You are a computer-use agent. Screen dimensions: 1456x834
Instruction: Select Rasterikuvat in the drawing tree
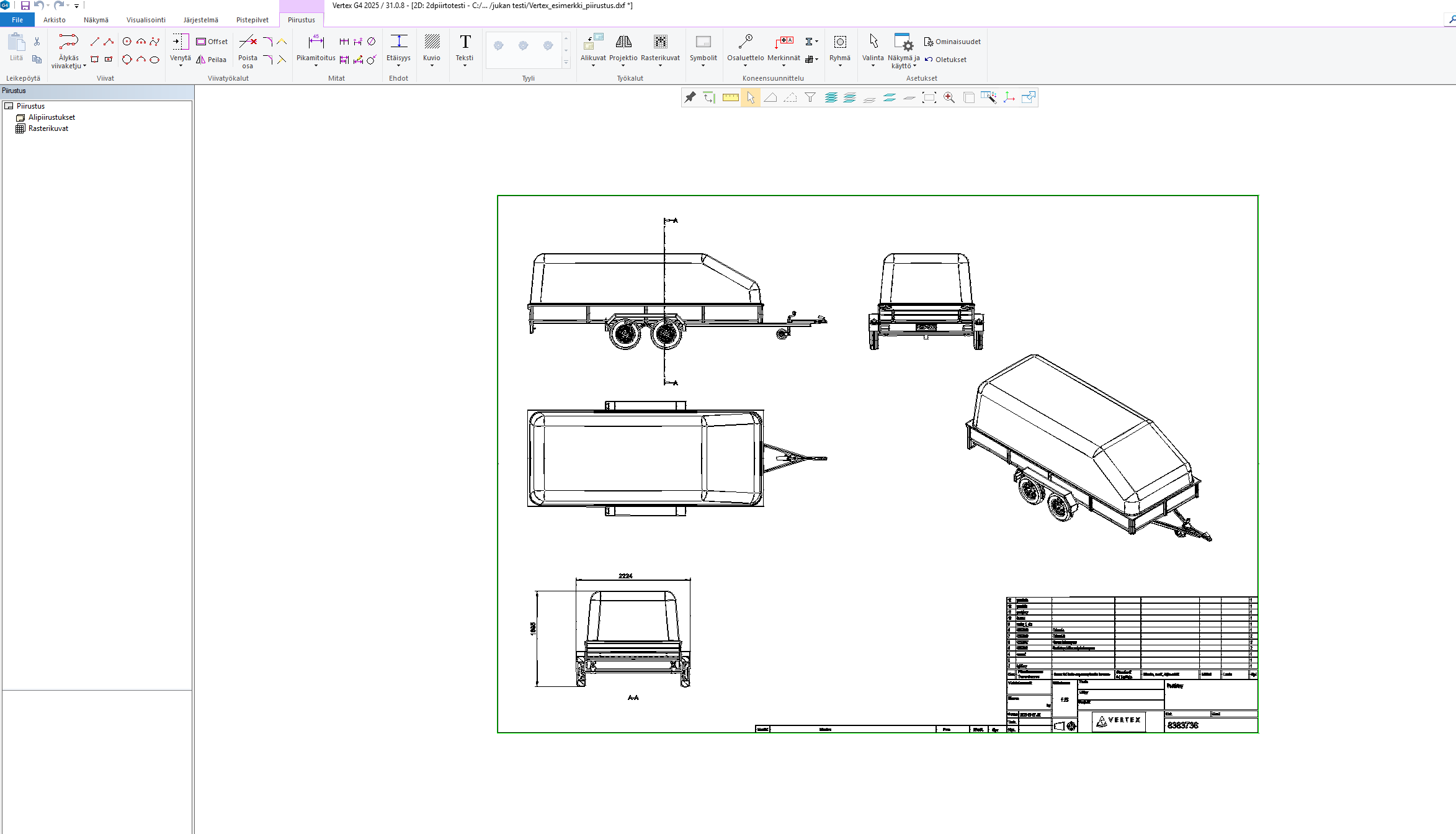click(48, 128)
